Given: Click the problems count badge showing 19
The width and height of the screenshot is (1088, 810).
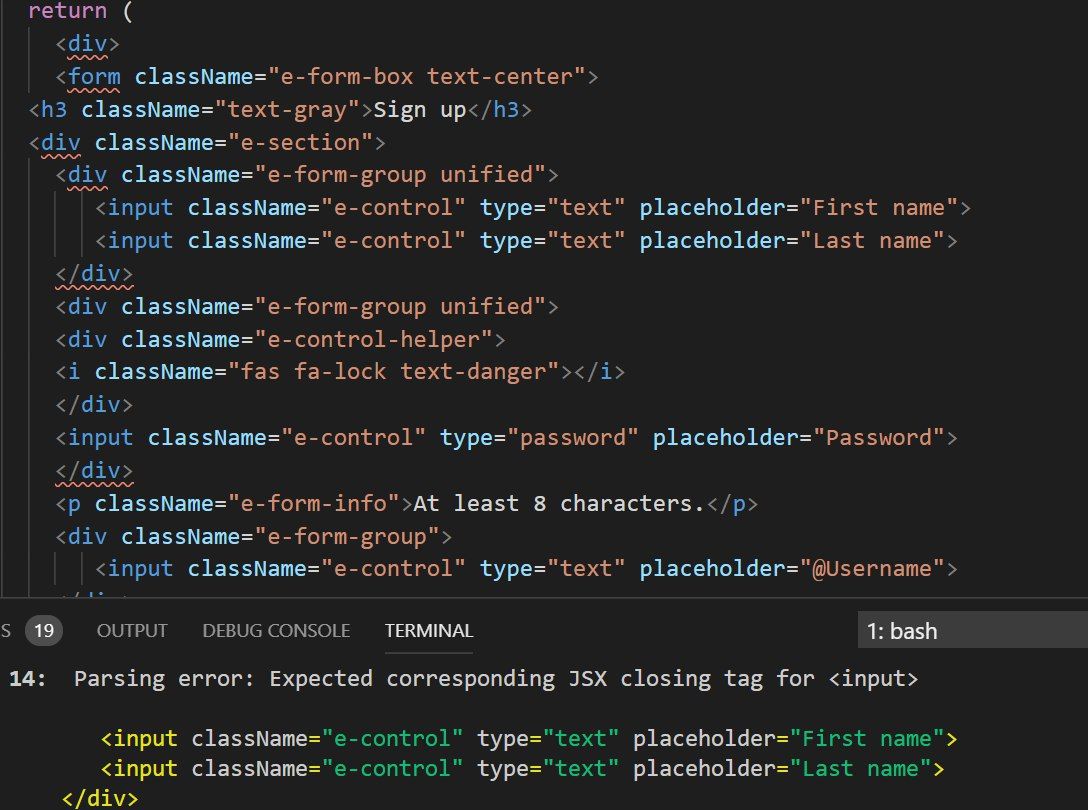Looking at the screenshot, I should coord(43,631).
